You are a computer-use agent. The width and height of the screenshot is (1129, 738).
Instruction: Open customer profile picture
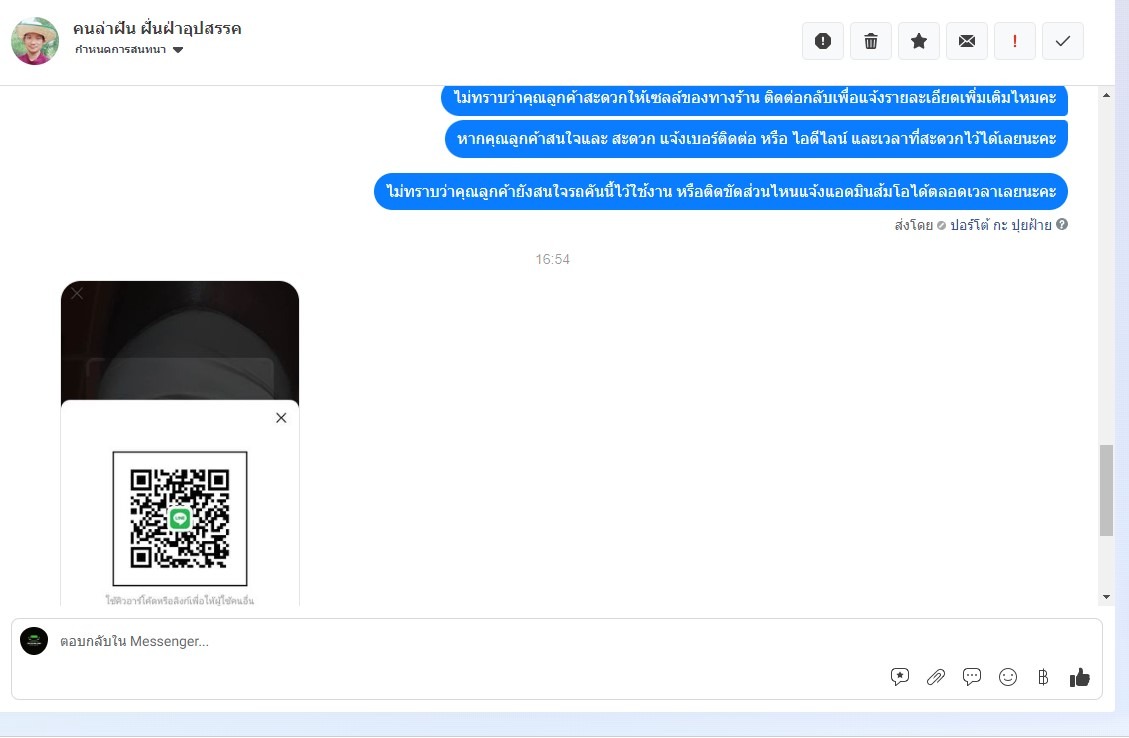point(35,41)
